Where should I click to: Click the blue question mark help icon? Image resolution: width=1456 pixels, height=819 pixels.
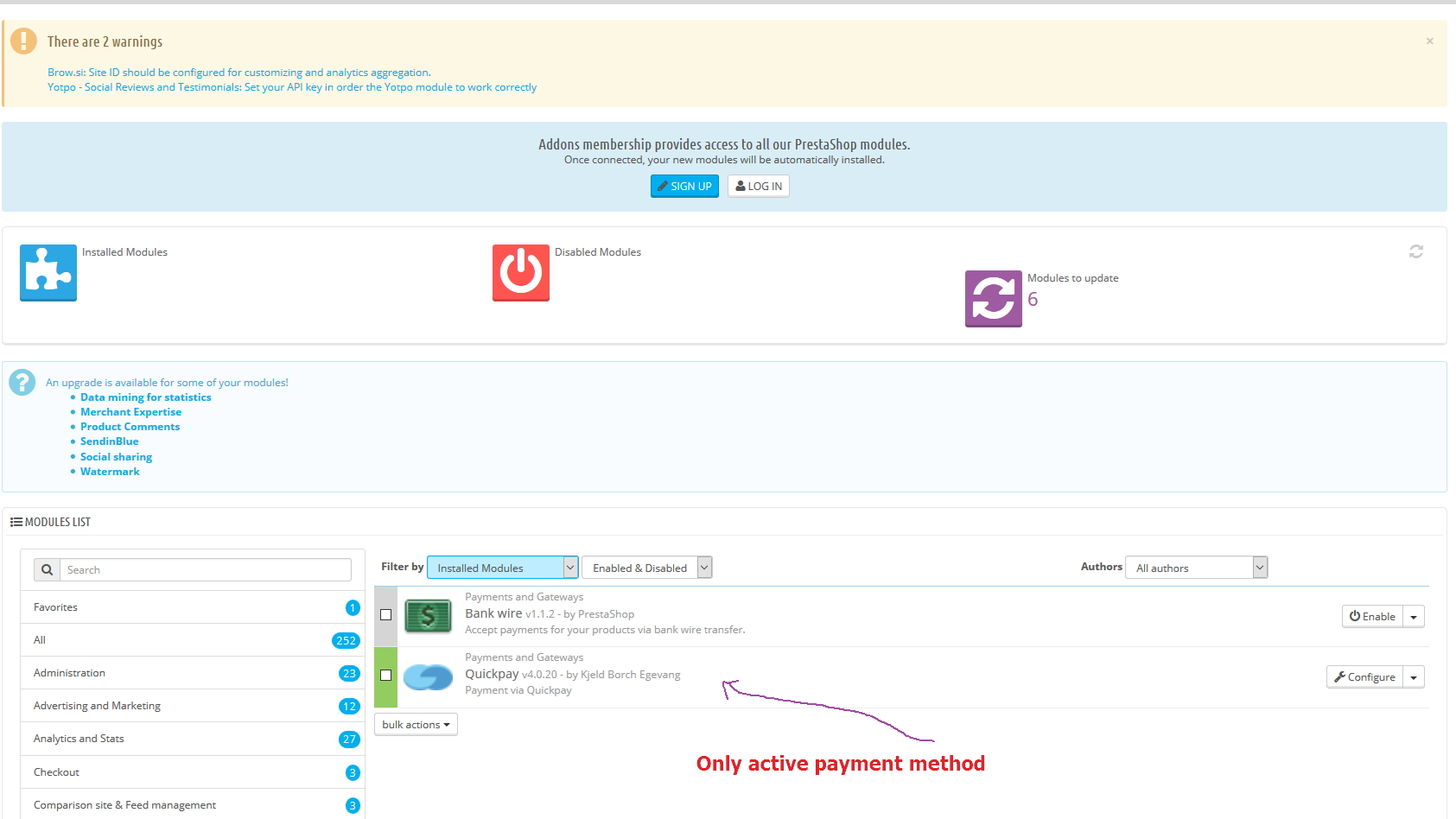pos(22,382)
